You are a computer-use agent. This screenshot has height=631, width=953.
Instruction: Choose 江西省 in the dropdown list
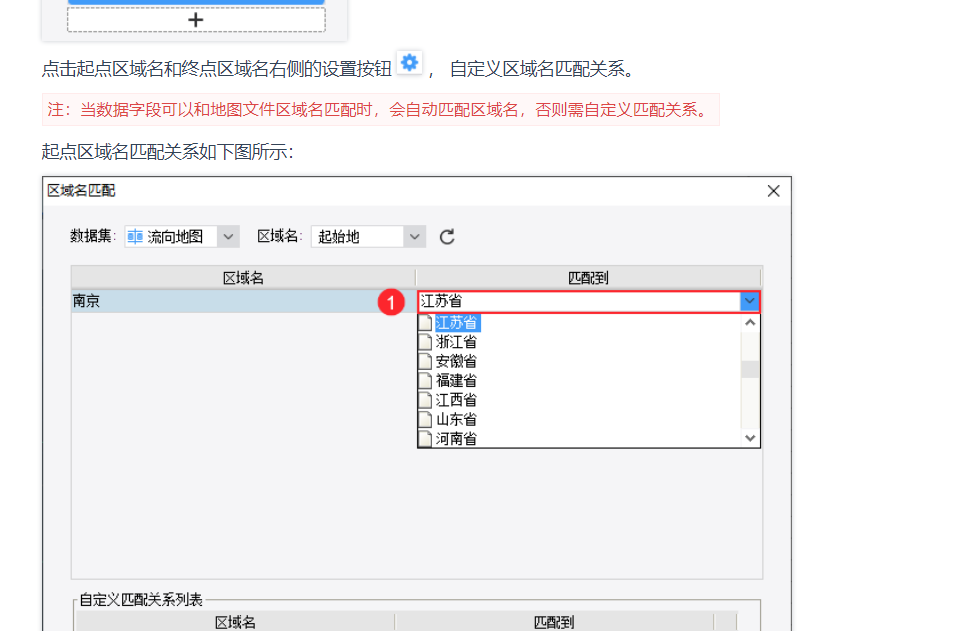[456, 400]
